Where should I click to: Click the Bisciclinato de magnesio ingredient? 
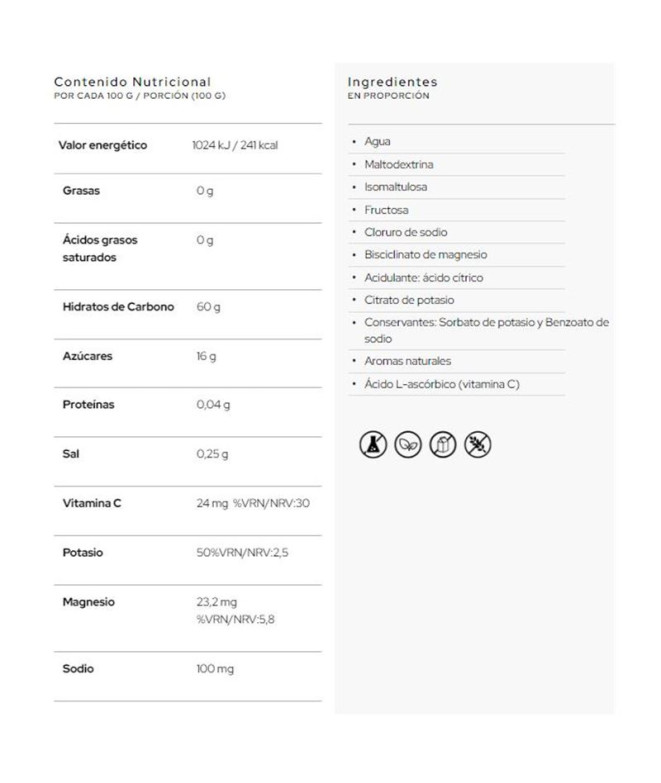click(426, 255)
